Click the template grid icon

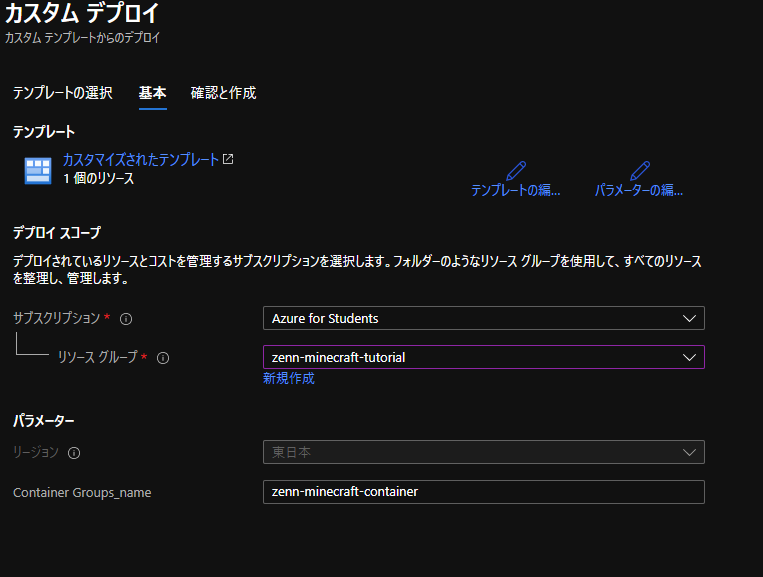[x=38, y=171]
